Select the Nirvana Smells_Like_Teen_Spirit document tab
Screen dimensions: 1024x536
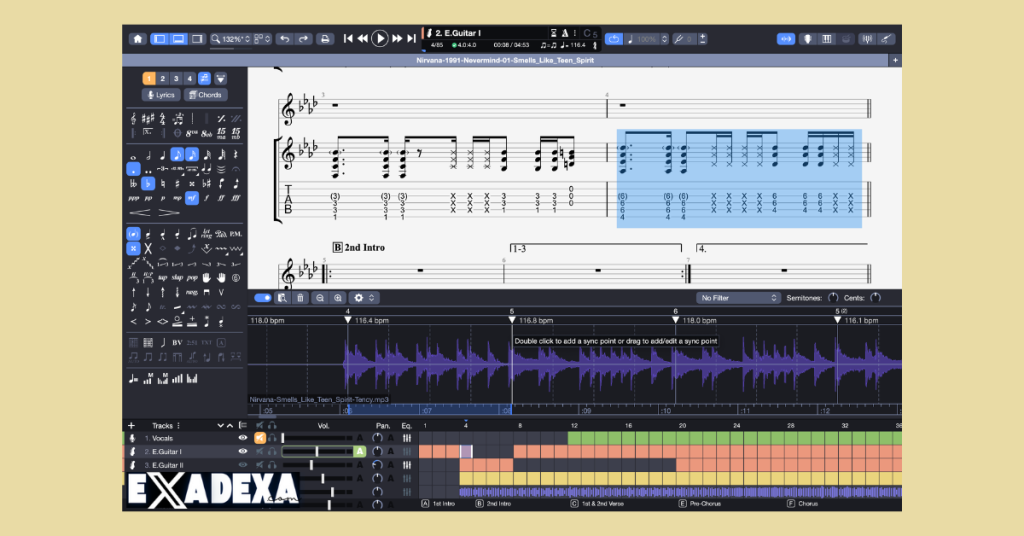click(505, 60)
